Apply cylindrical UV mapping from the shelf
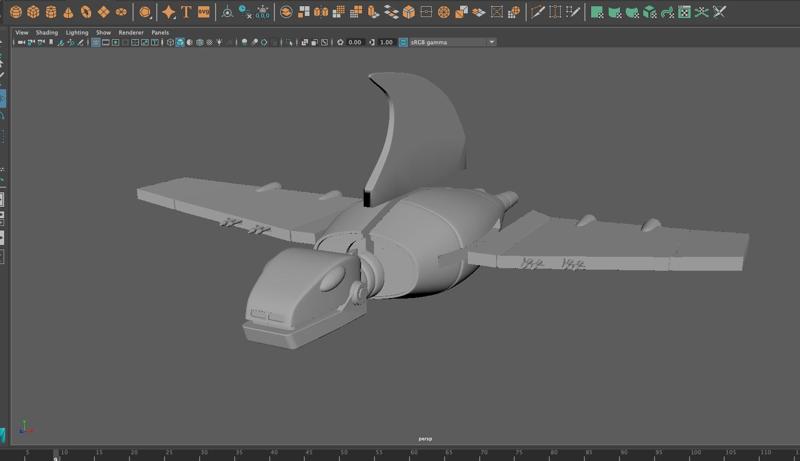Screen dimensions: 800x461 615,12
